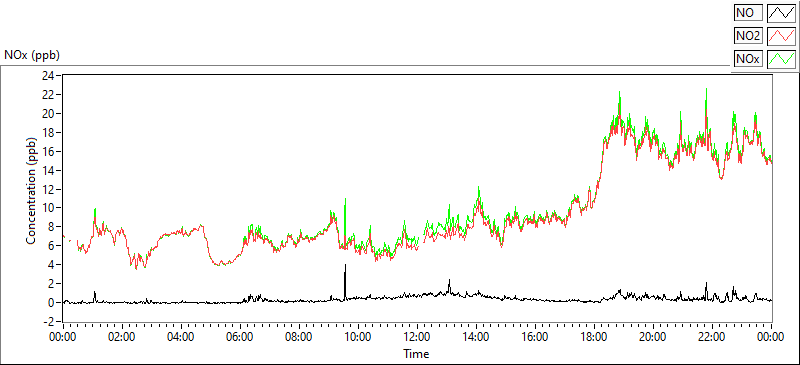Click the 18:00 time axis marker

pos(594,337)
